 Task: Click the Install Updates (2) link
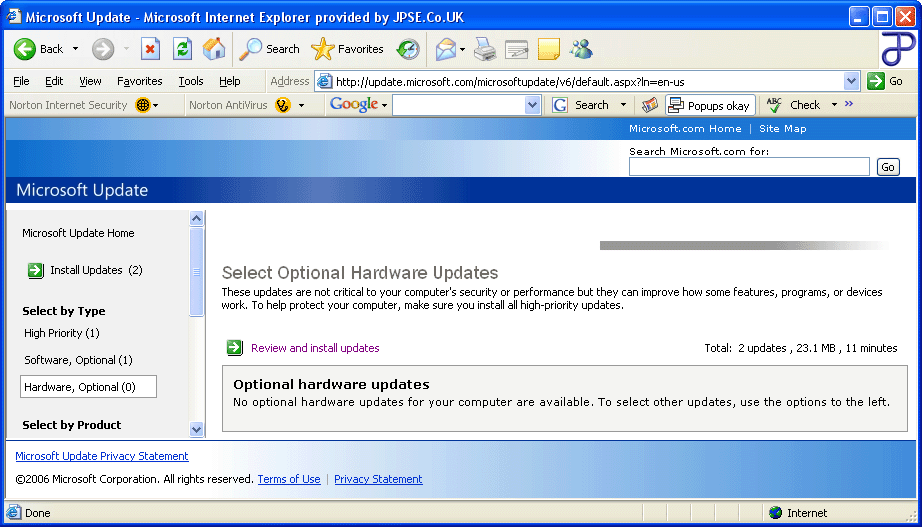pos(96,271)
